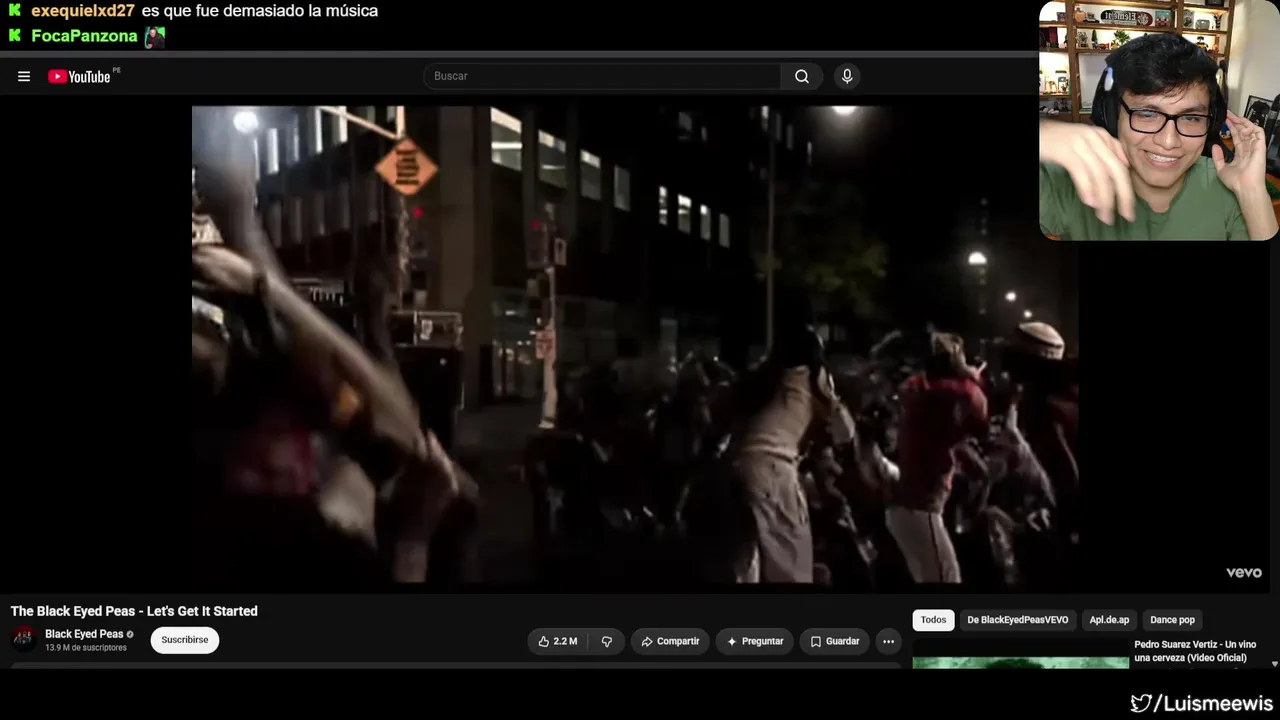Click the magnifier search button
This screenshot has height=720, width=1280.
point(802,76)
